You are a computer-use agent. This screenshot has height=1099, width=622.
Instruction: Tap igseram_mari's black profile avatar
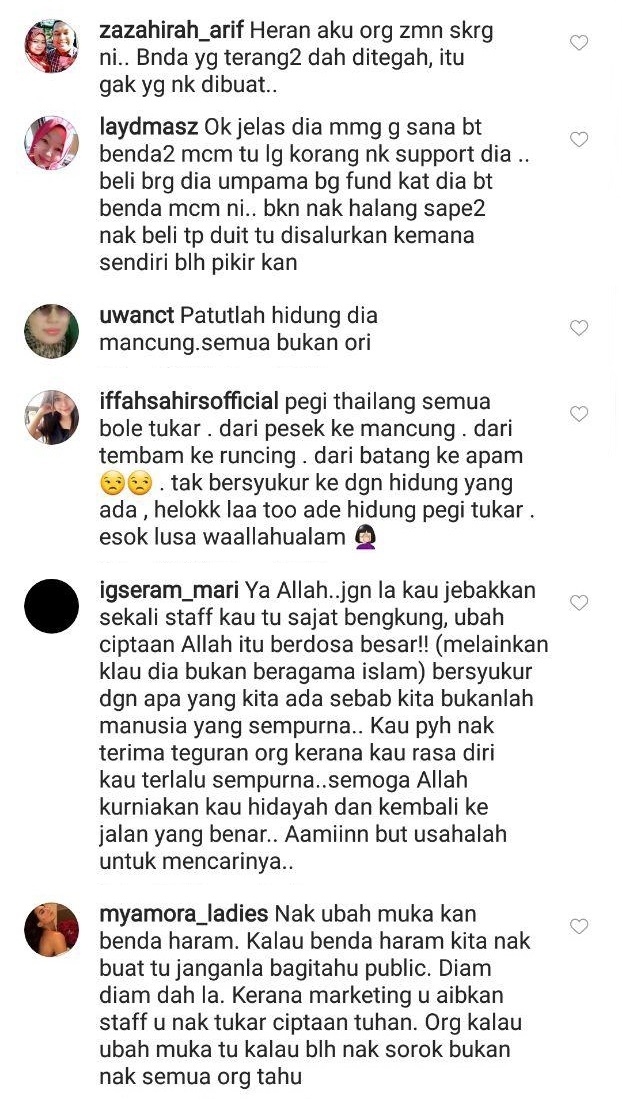pyautogui.click(x=51, y=606)
